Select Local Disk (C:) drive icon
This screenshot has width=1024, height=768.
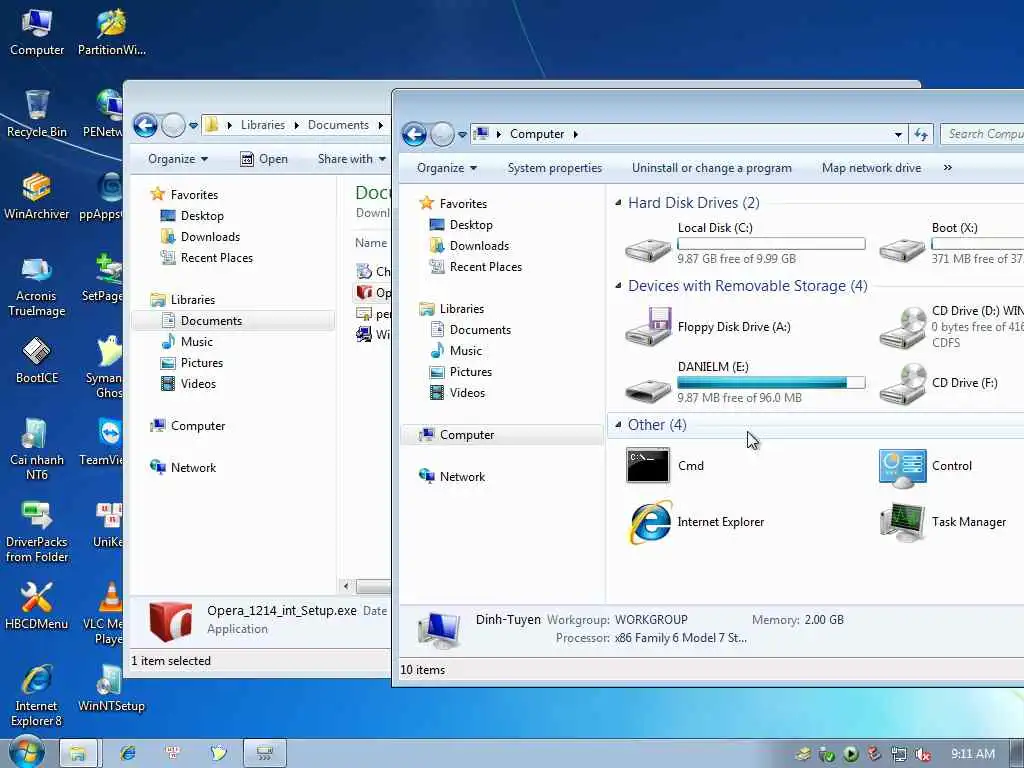click(648, 249)
